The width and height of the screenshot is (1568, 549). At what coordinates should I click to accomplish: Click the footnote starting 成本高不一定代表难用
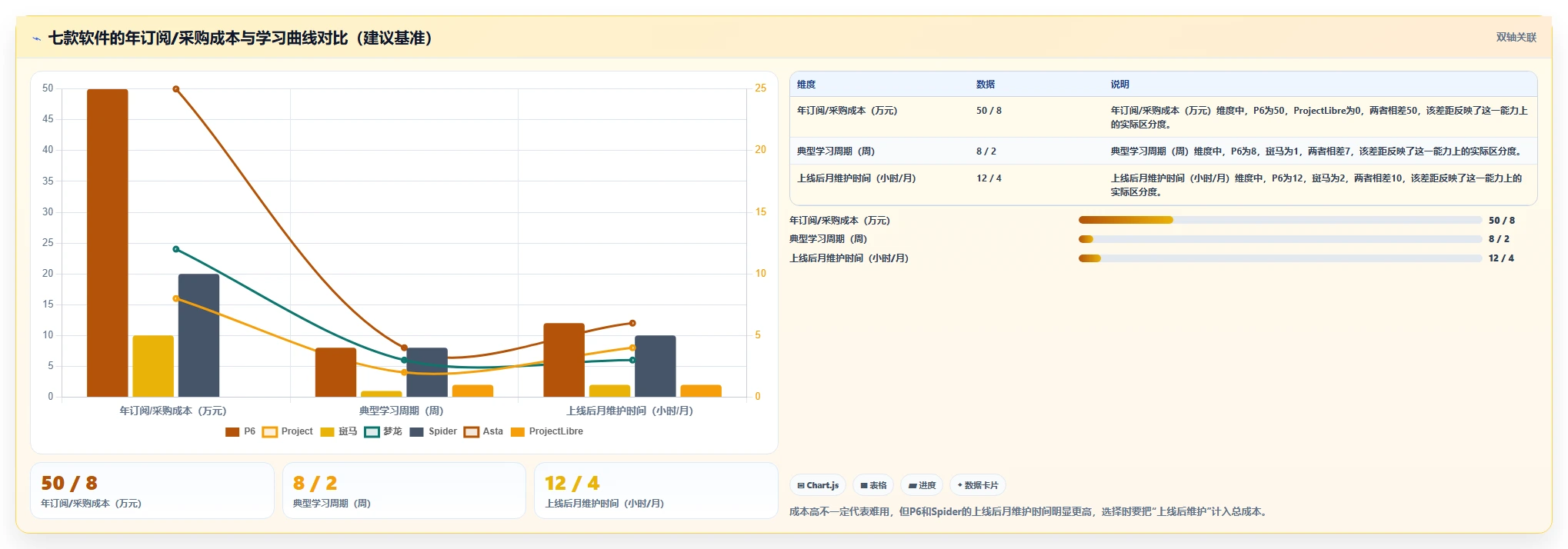pos(1029,511)
